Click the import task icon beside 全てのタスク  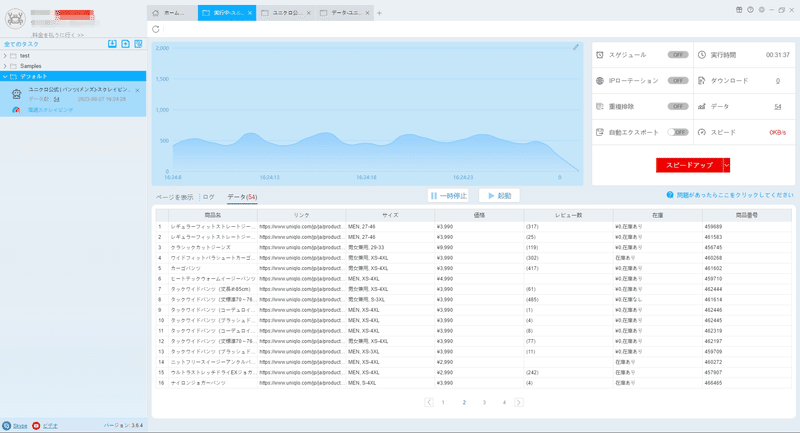pos(112,44)
